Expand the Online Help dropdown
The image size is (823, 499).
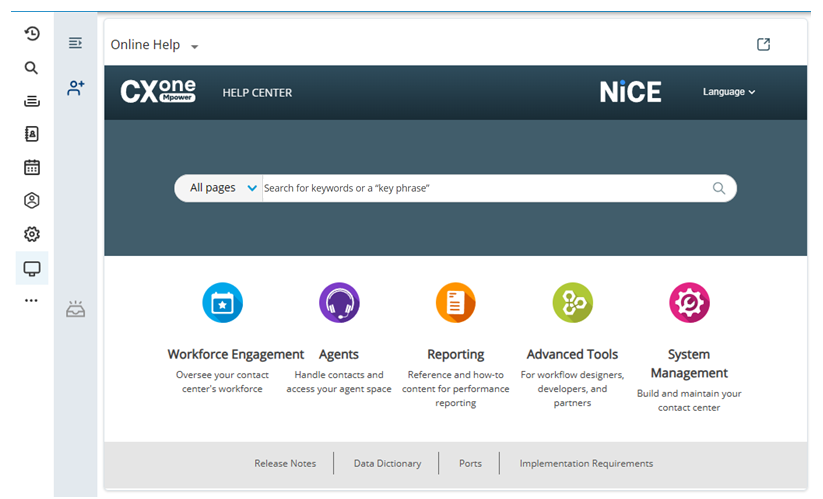click(x=195, y=46)
